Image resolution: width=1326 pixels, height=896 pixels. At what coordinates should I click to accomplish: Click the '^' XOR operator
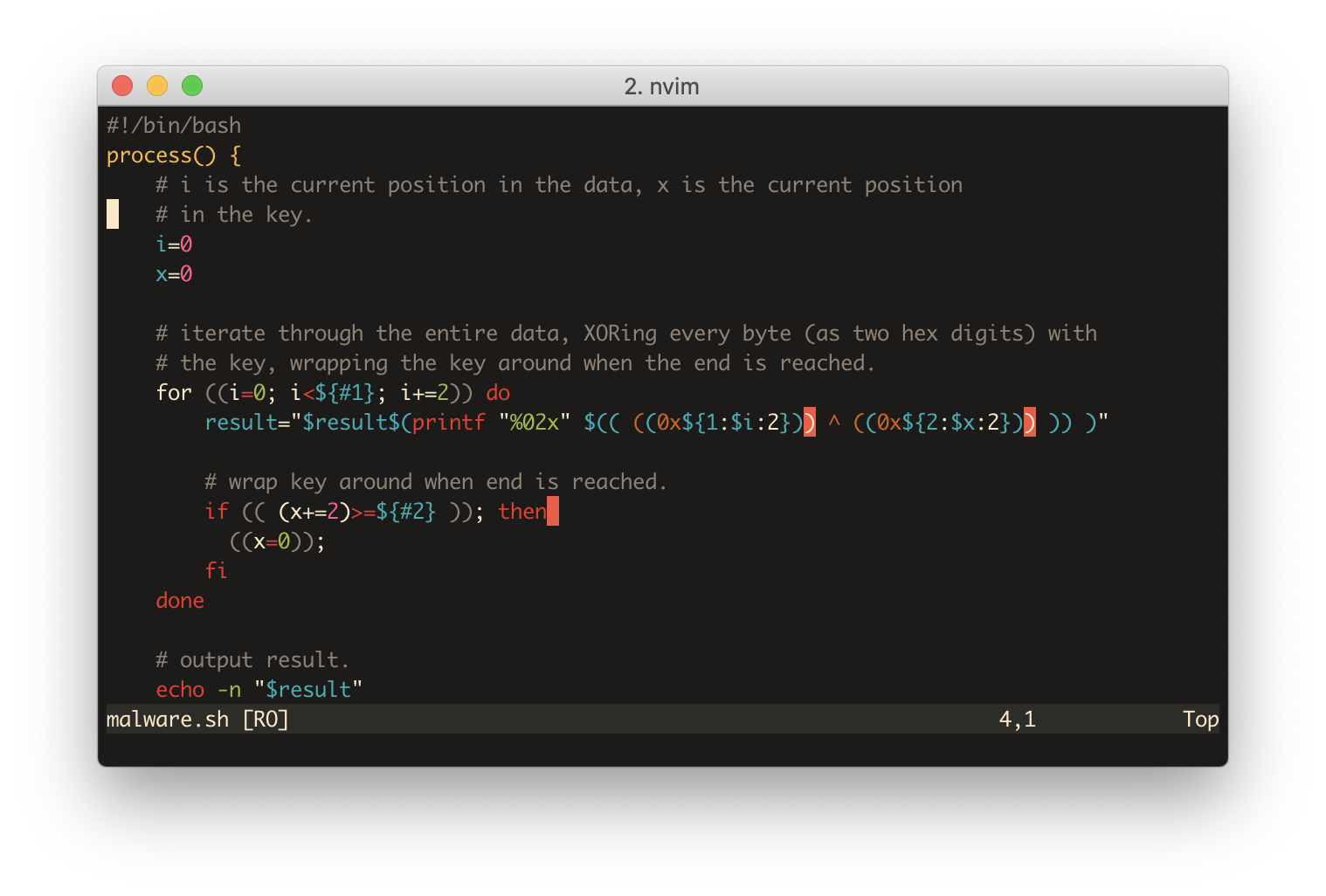tap(834, 423)
